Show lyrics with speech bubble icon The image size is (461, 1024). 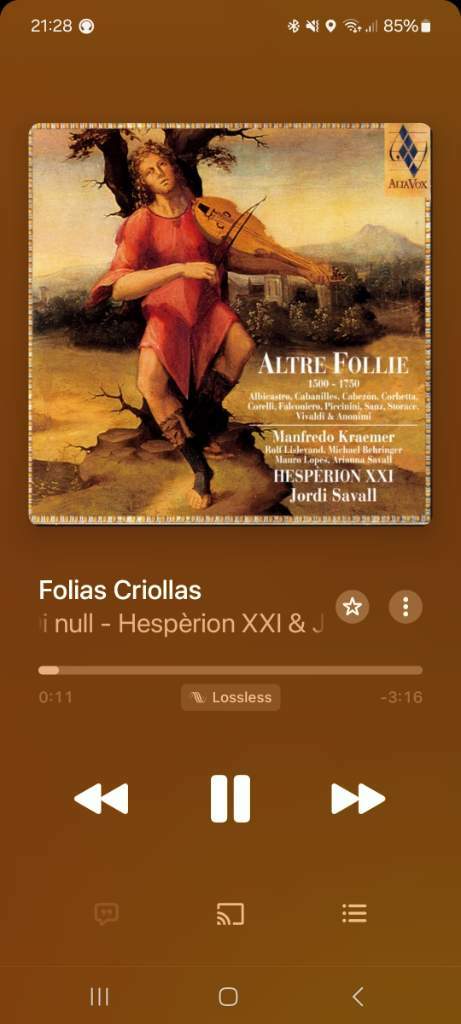106,914
